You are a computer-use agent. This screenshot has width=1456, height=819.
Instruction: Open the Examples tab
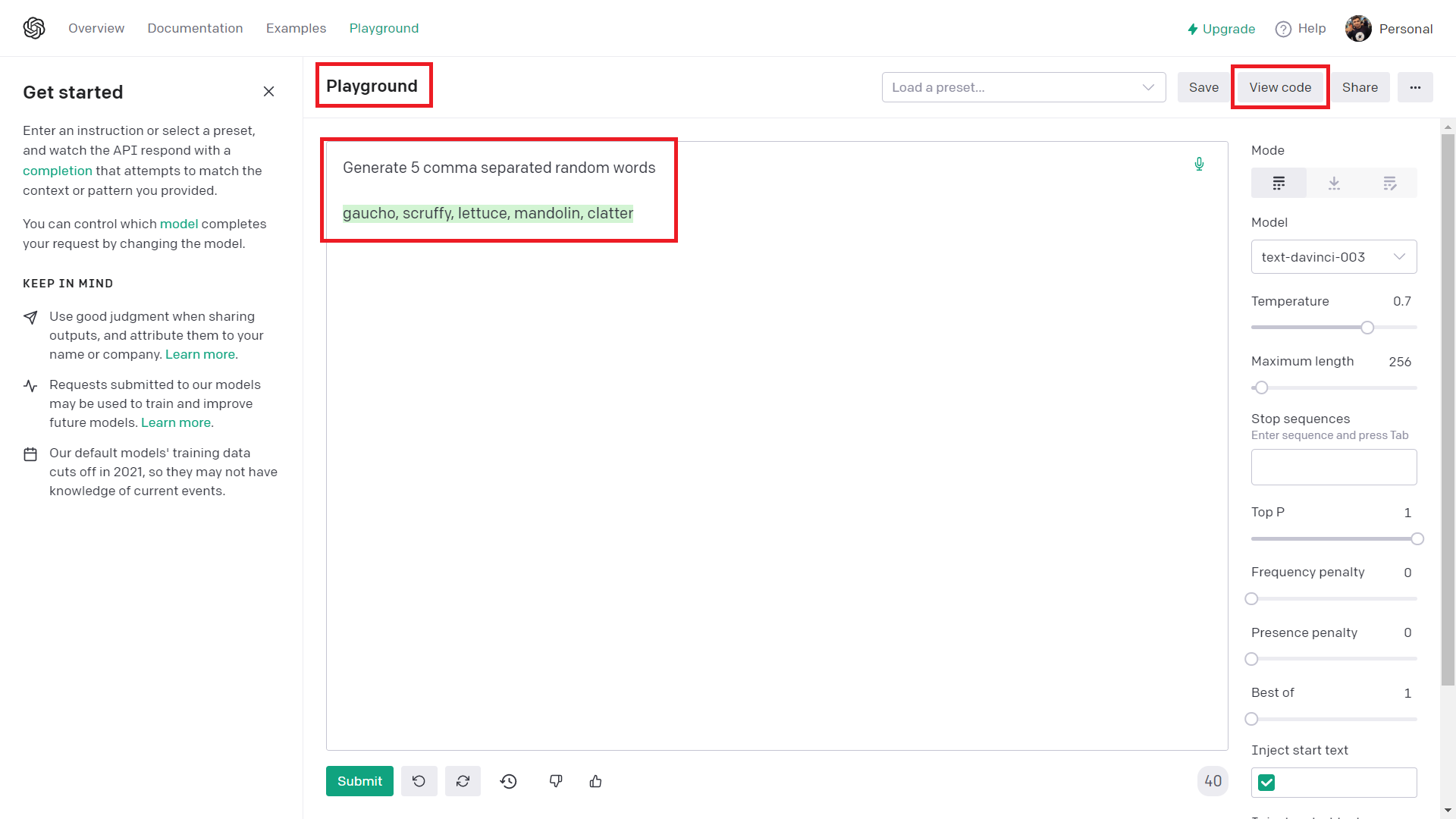click(x=296, y=28)
